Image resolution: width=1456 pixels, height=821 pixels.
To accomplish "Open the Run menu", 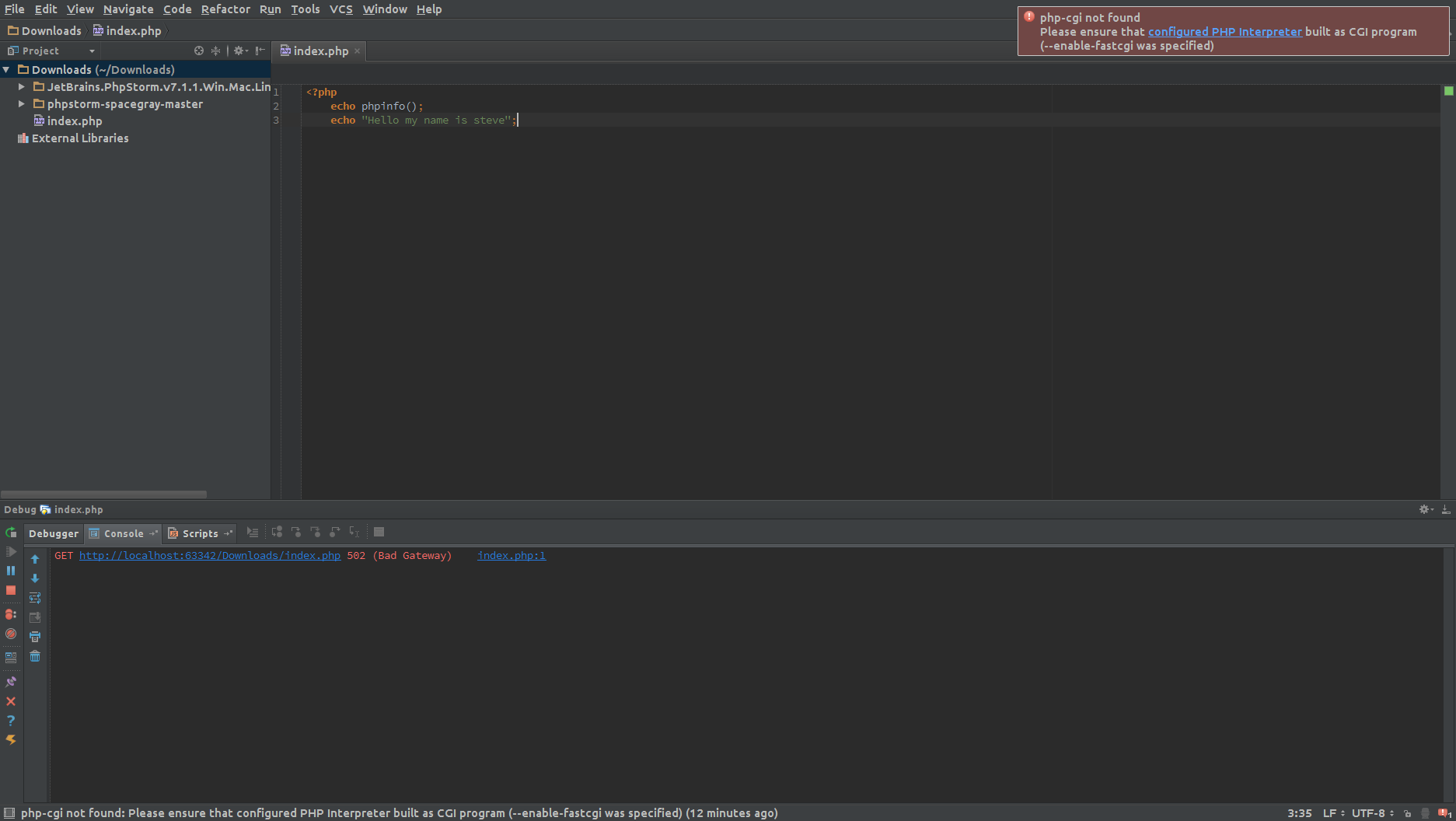I will tap(271, 9).
